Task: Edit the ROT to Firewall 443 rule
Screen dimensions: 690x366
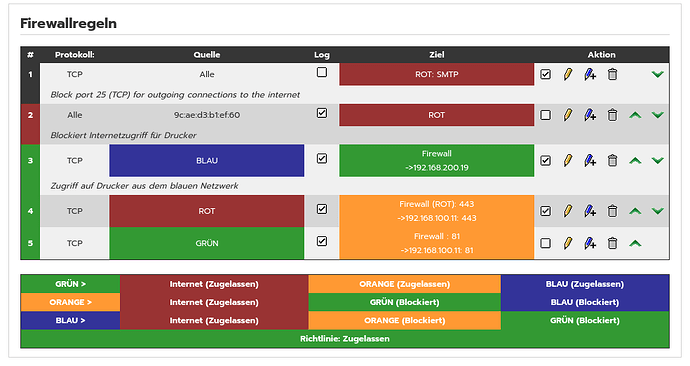Action: [x=568, y=211]
